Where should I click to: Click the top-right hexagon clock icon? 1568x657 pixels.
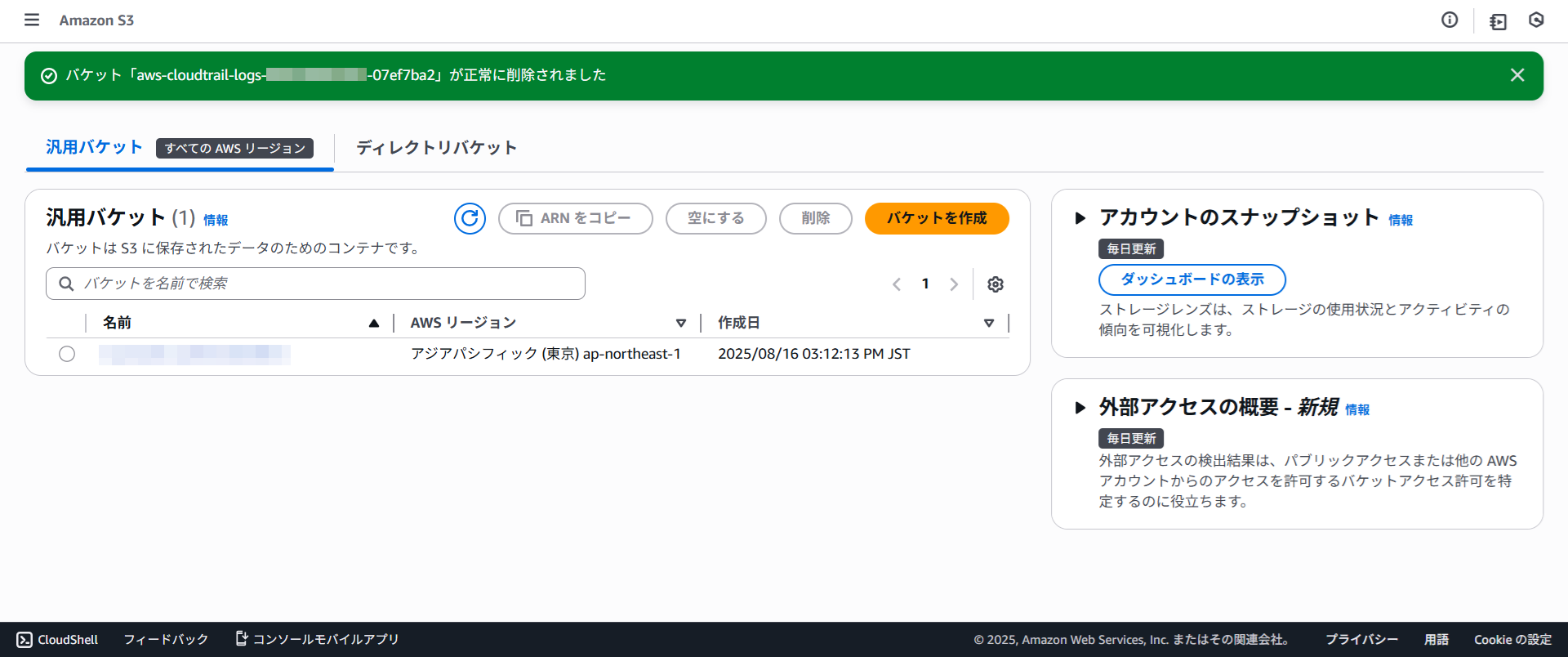[x=1536, y=20]
